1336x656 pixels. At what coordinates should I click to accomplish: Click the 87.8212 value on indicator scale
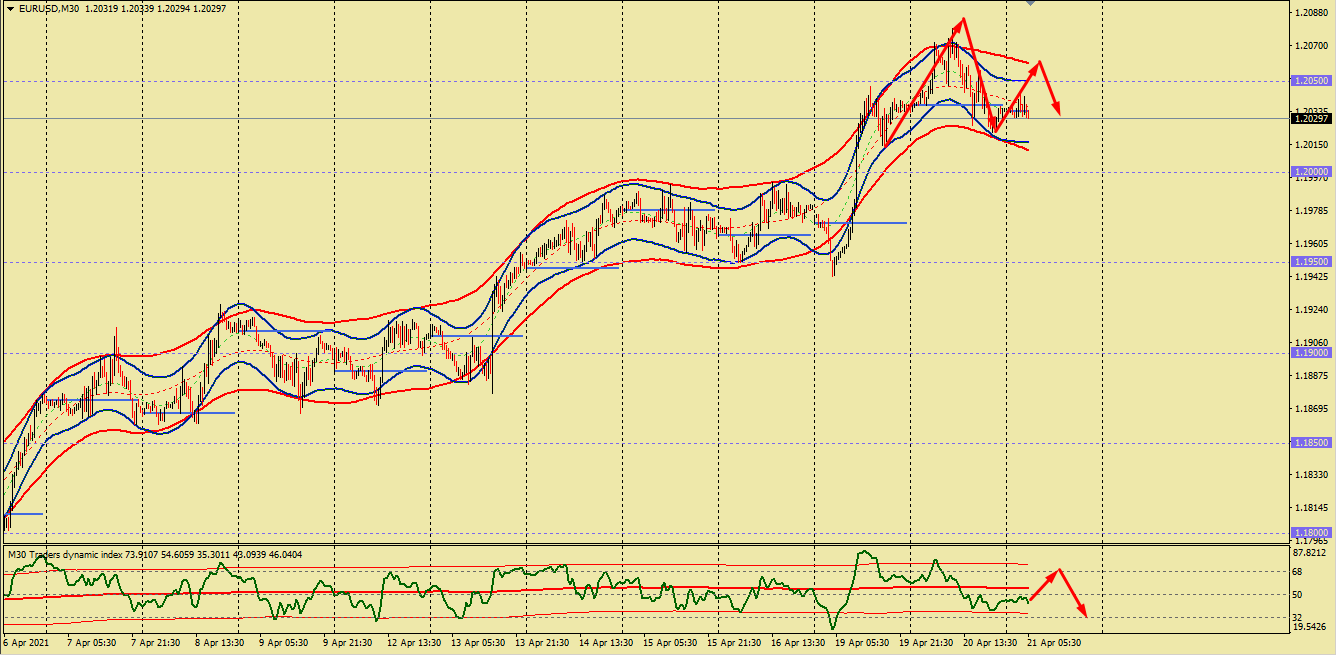[x=1309, y=552]
